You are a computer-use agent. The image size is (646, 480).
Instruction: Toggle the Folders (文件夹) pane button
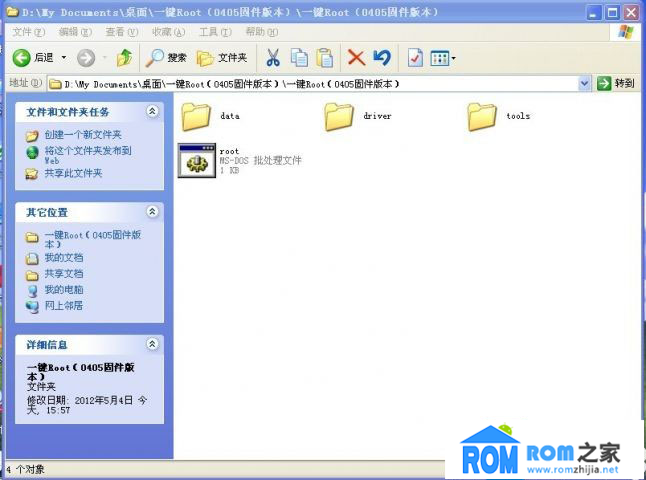[222, 58]
